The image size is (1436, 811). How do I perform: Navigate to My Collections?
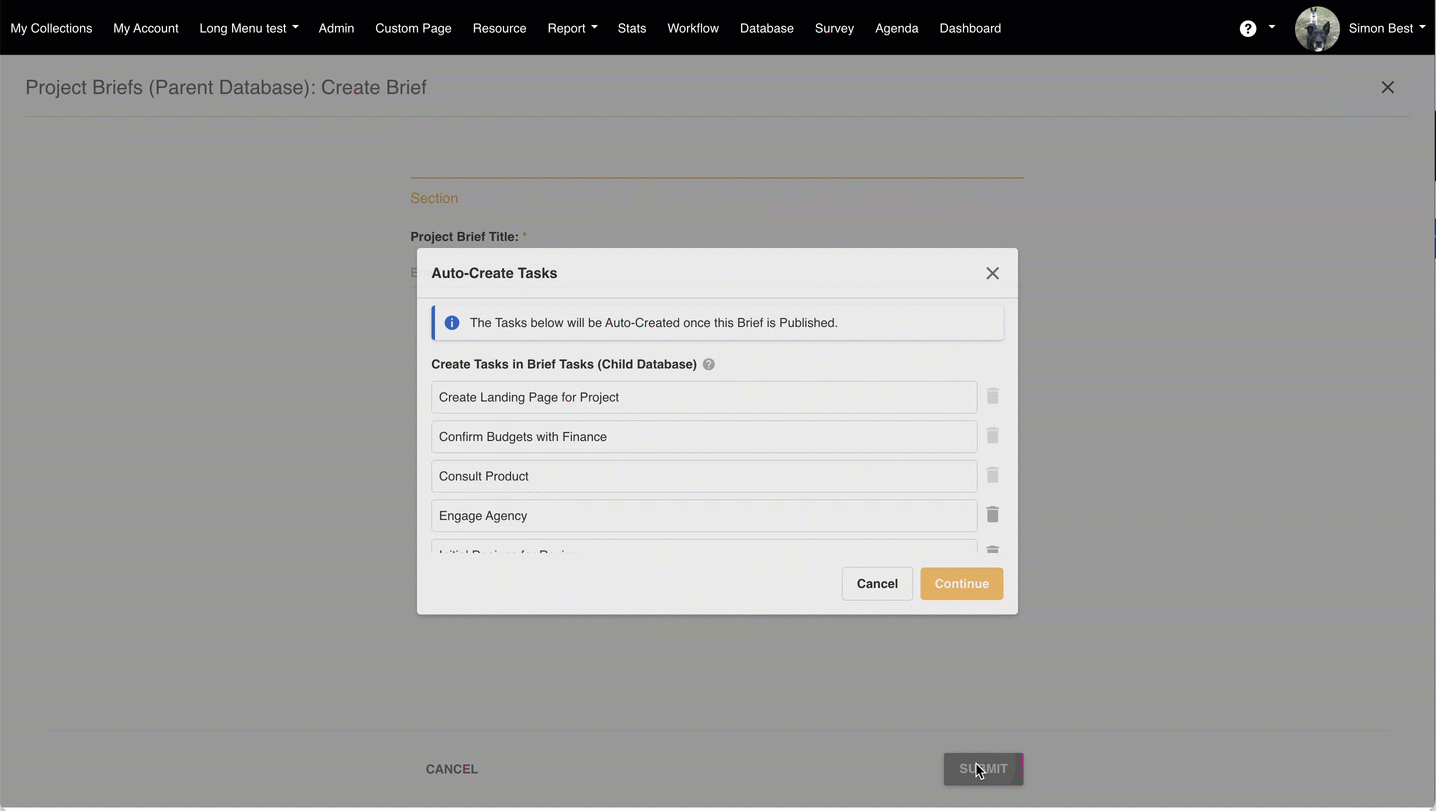(51, 28)
